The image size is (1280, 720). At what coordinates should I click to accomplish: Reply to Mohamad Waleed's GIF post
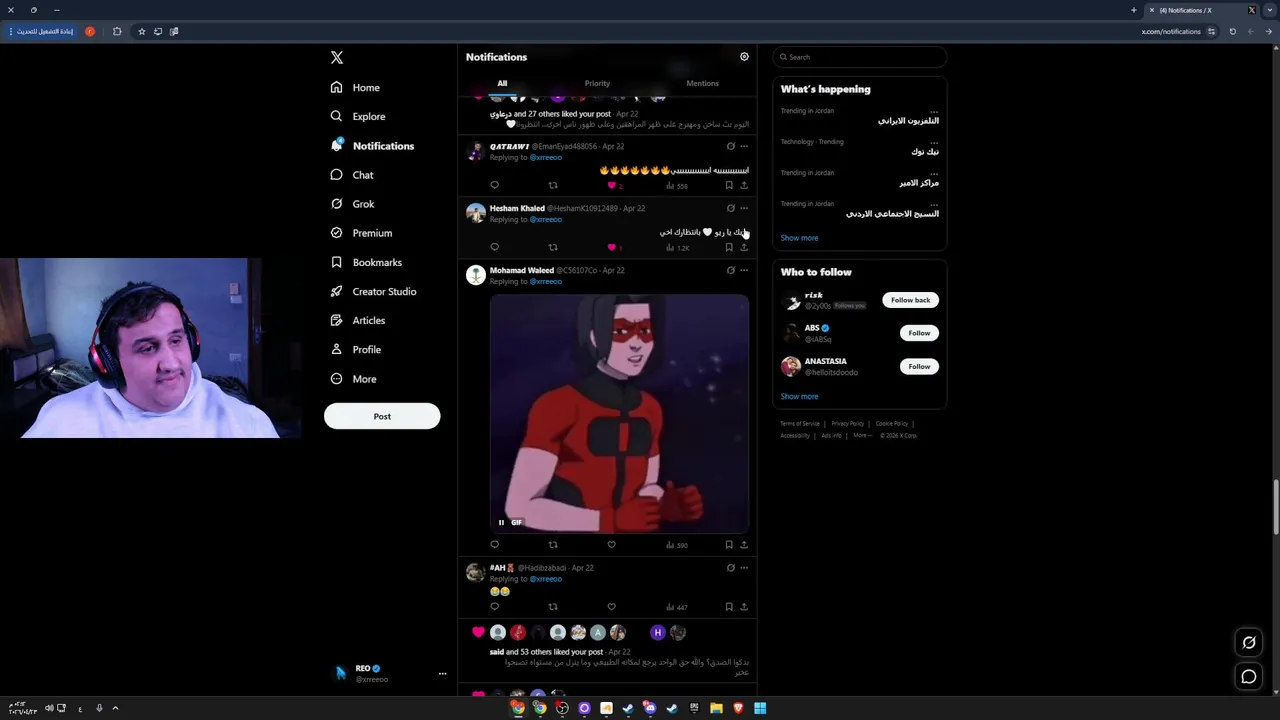[494, 545]
